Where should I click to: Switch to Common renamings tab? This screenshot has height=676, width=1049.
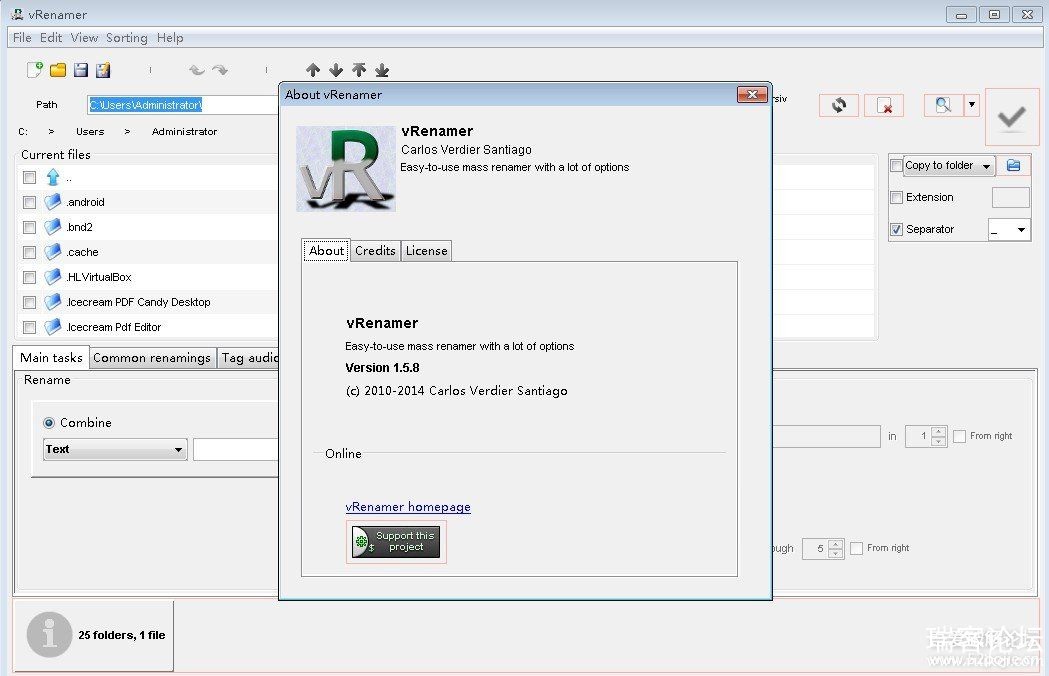152,358
